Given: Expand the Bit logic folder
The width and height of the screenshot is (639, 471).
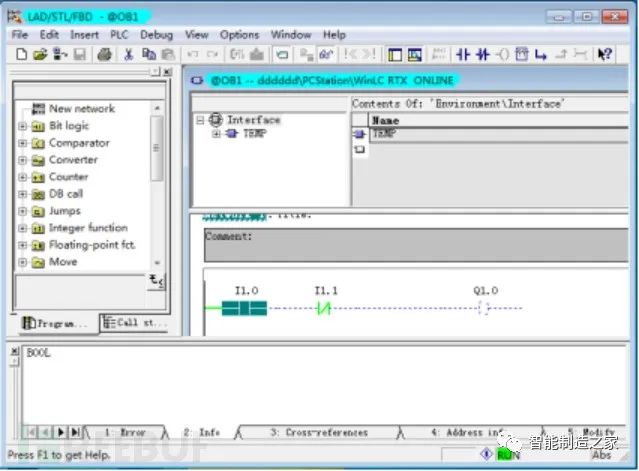Looking at the screenshot, I should [22, 126].
